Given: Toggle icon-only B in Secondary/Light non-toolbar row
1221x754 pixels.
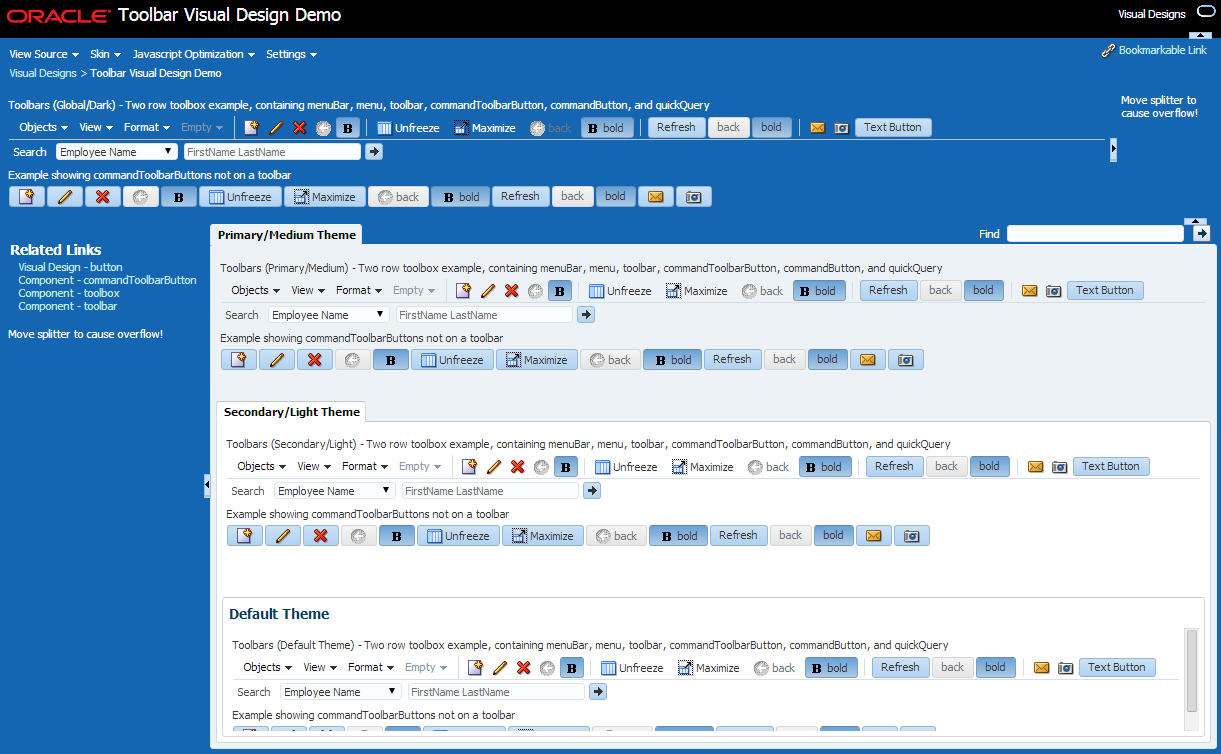Looking at the screenshot, I should (x=397, y=536).
